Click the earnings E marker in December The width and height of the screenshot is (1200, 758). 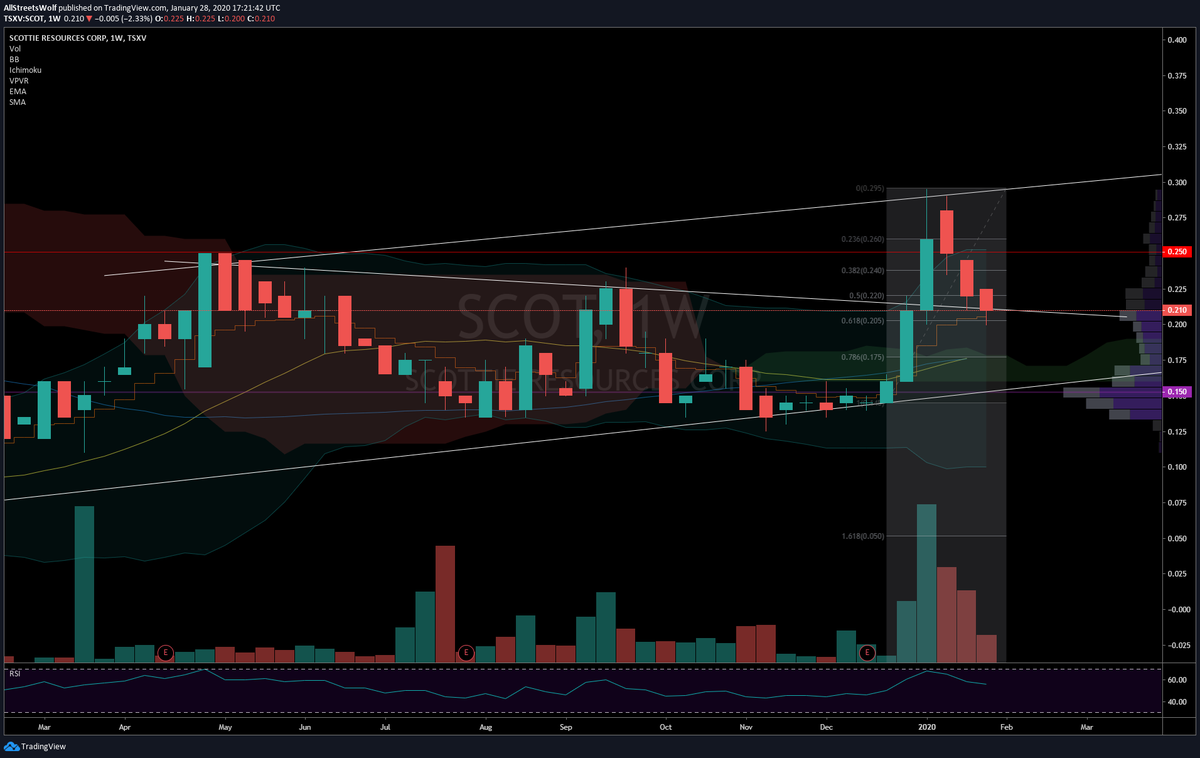tap(867, 653)
